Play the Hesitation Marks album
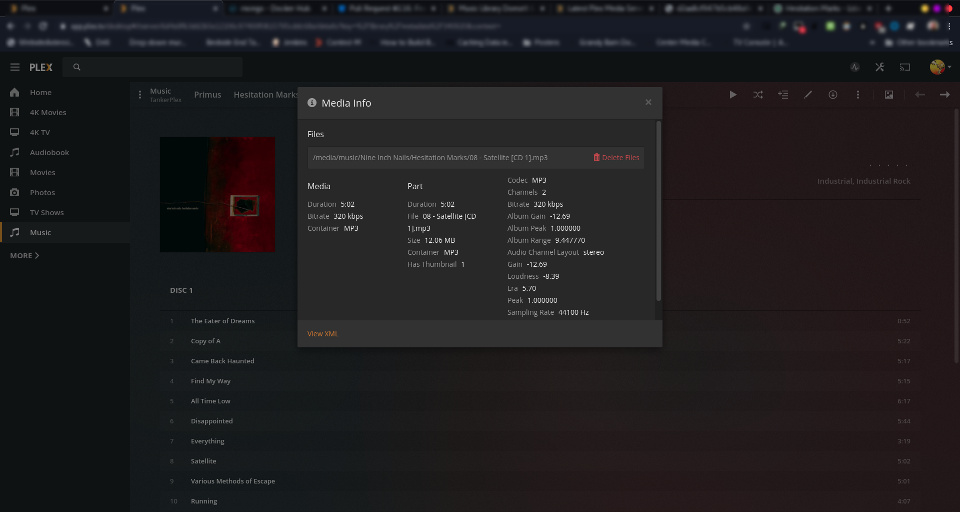 coord(733,95)
